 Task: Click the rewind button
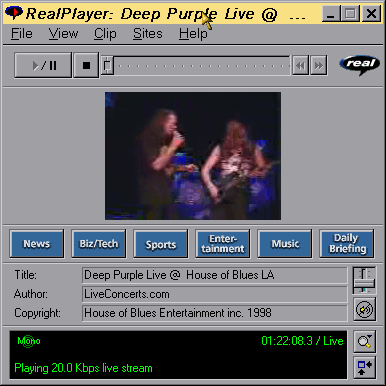pyautogui.click(x=300, y=66)
